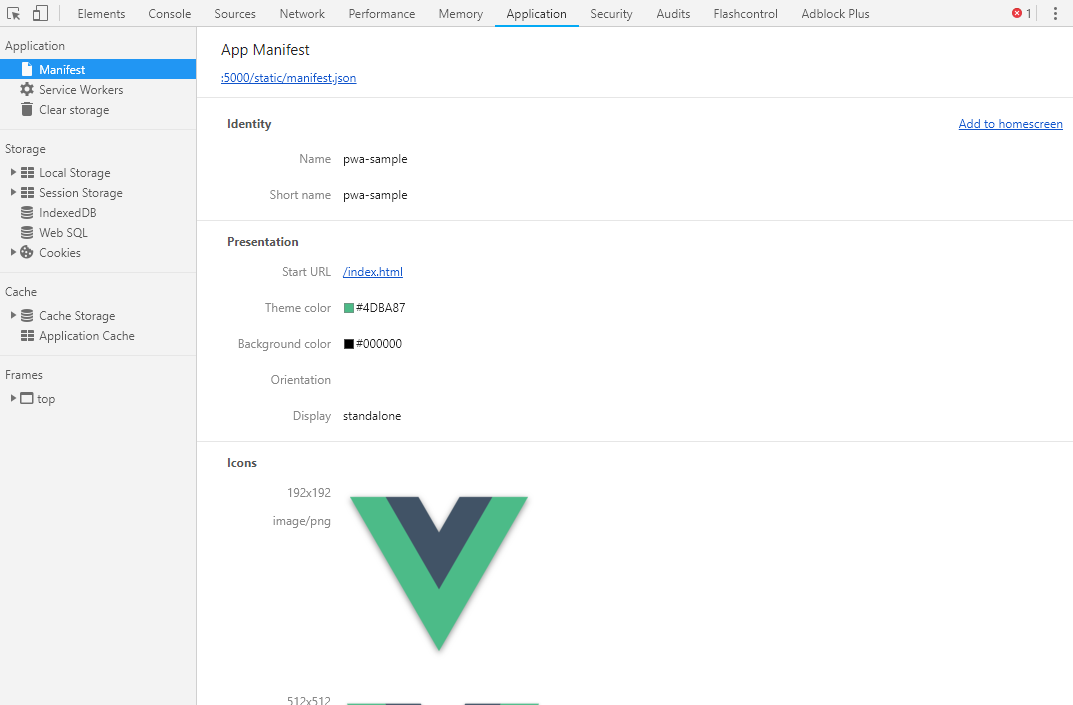Open the :5000/static/manifest.json link
Screen dimensions: 1073x705
click(288, 78)
